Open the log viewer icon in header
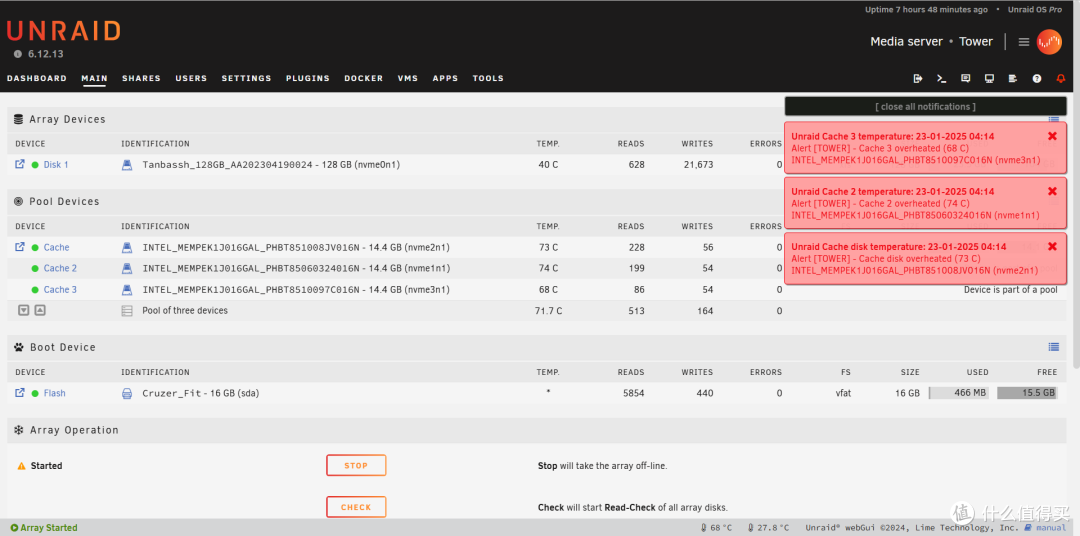The width and height of the screenshot is (1080, 536). (x=1013, y=78)
